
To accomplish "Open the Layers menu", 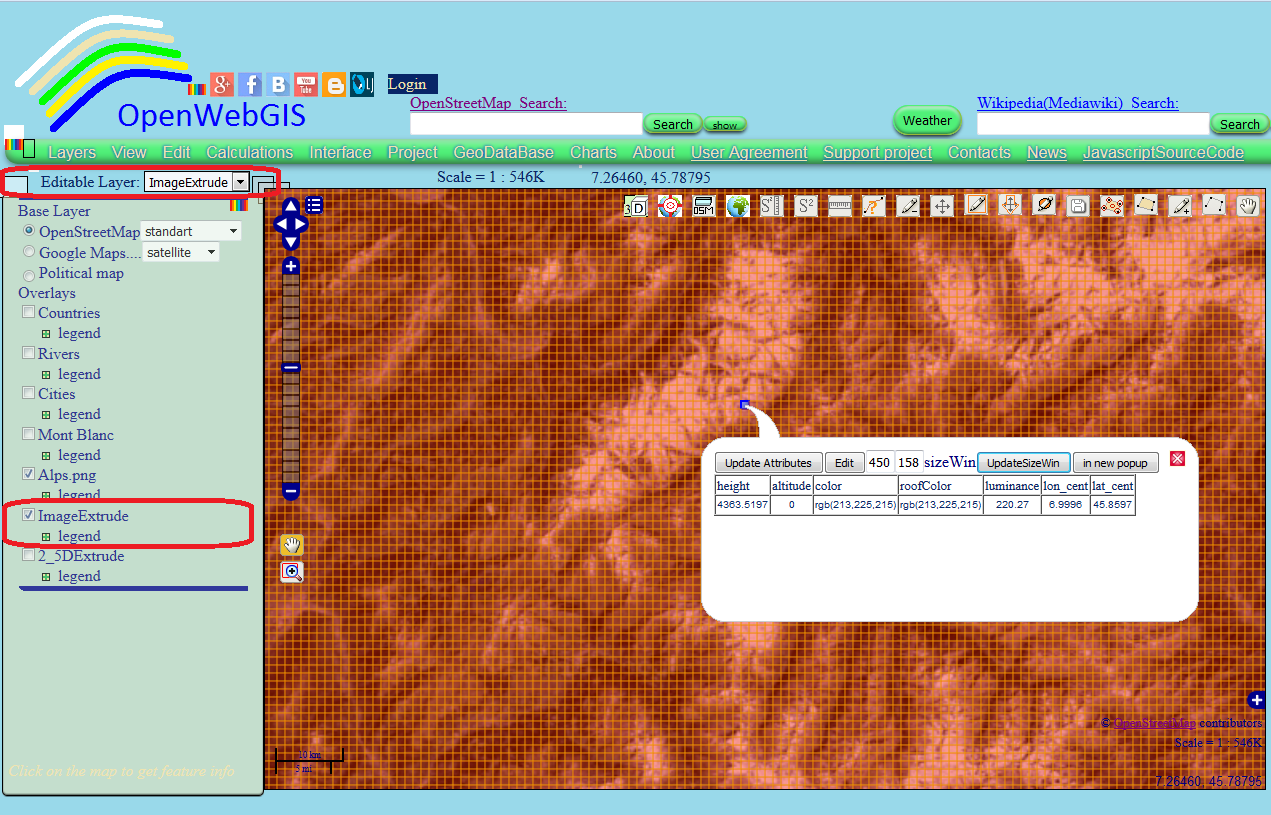I will point(72,152).
